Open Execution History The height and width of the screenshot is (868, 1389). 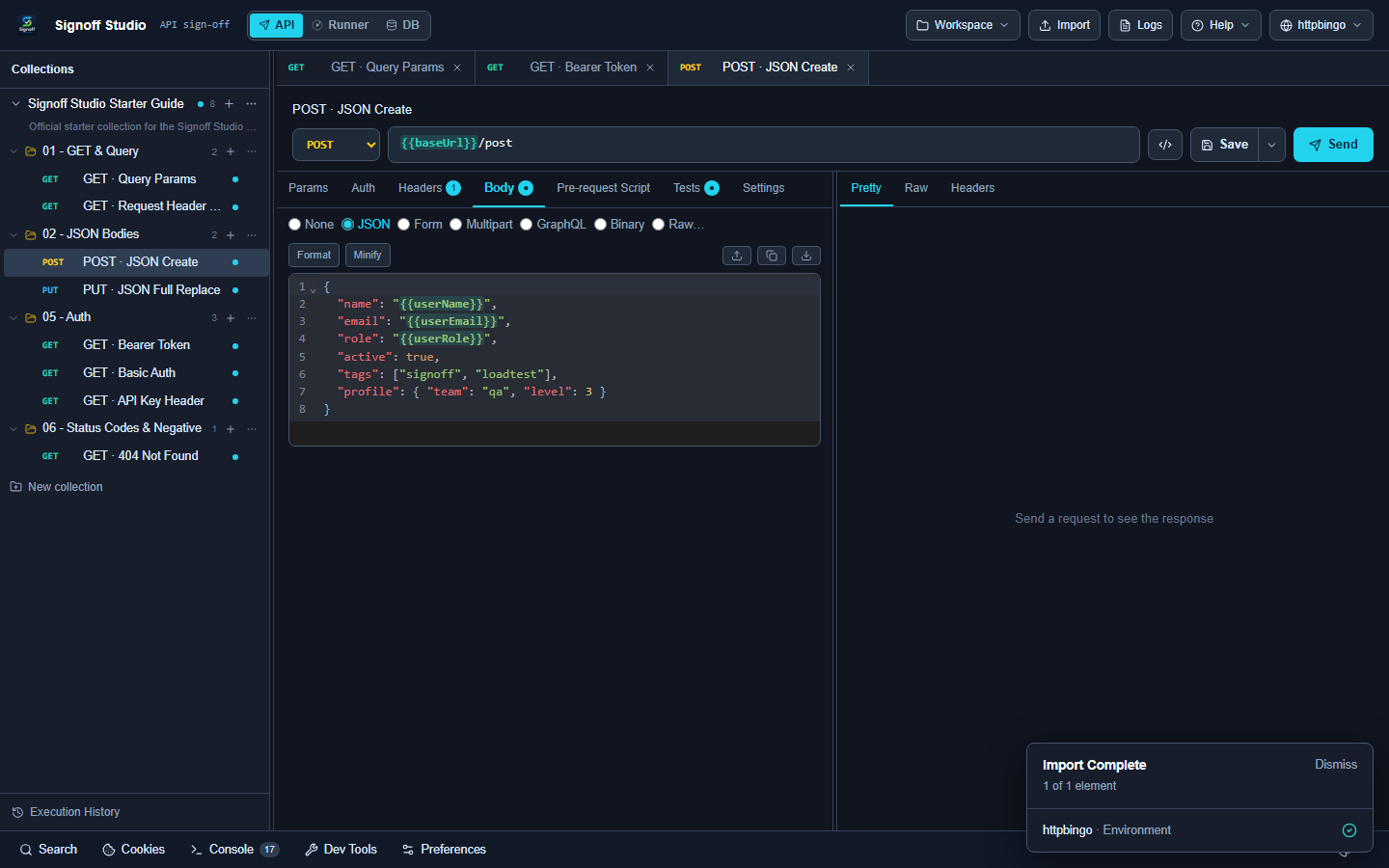click(66, 812)
